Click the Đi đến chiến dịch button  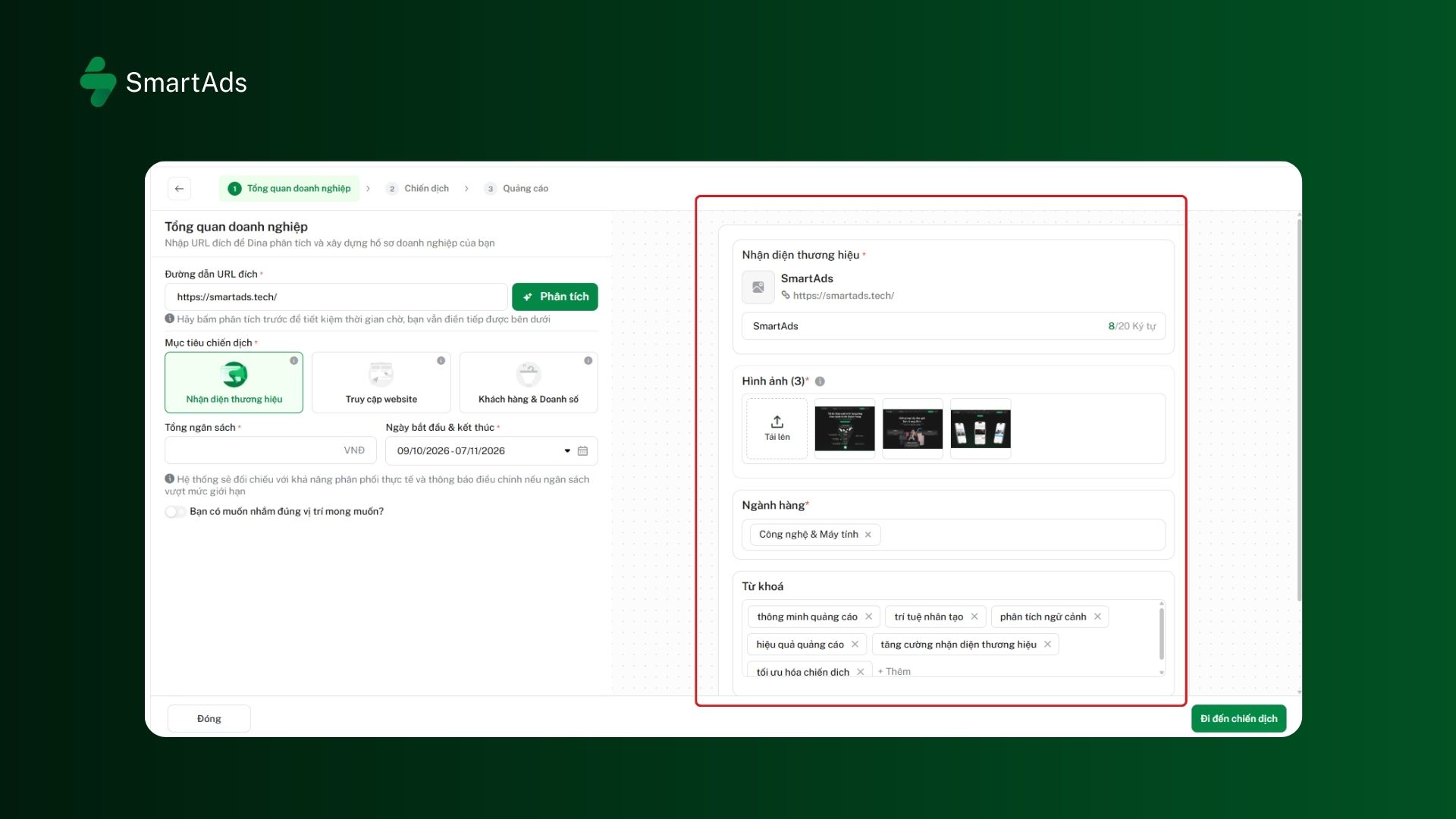click(x=1238, y=719)
